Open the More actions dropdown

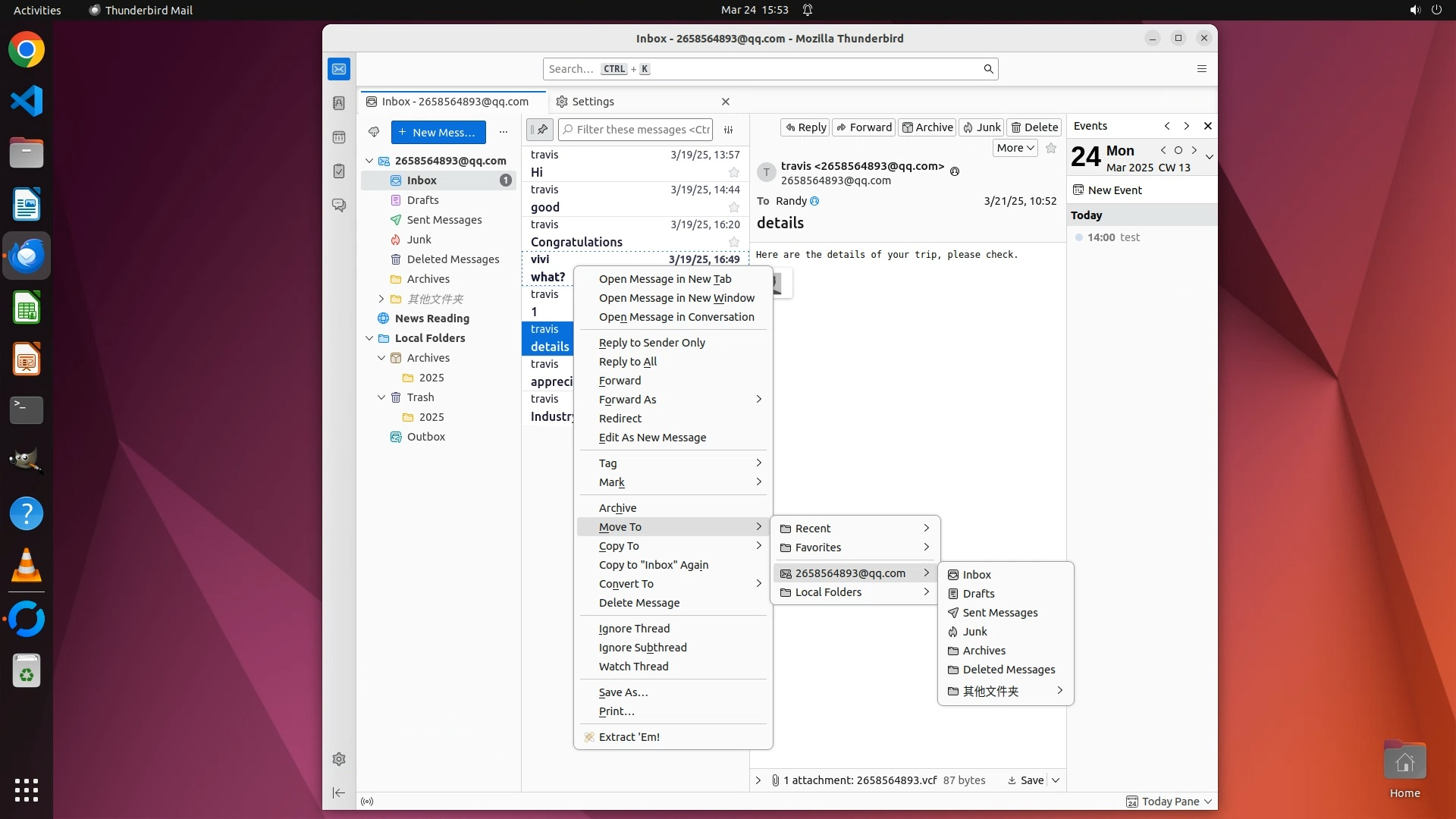1015,148
